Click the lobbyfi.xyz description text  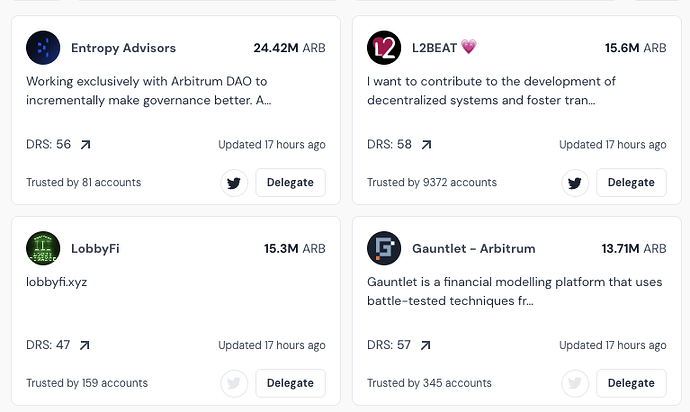tap(57, 282)
